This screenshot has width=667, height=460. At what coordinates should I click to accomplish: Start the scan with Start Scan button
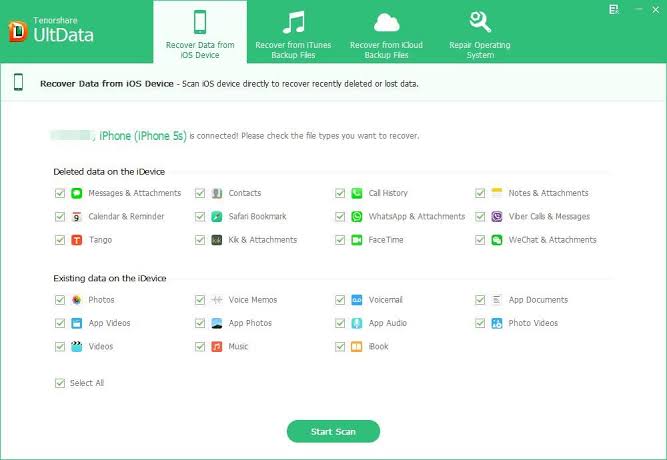(333, 431)
